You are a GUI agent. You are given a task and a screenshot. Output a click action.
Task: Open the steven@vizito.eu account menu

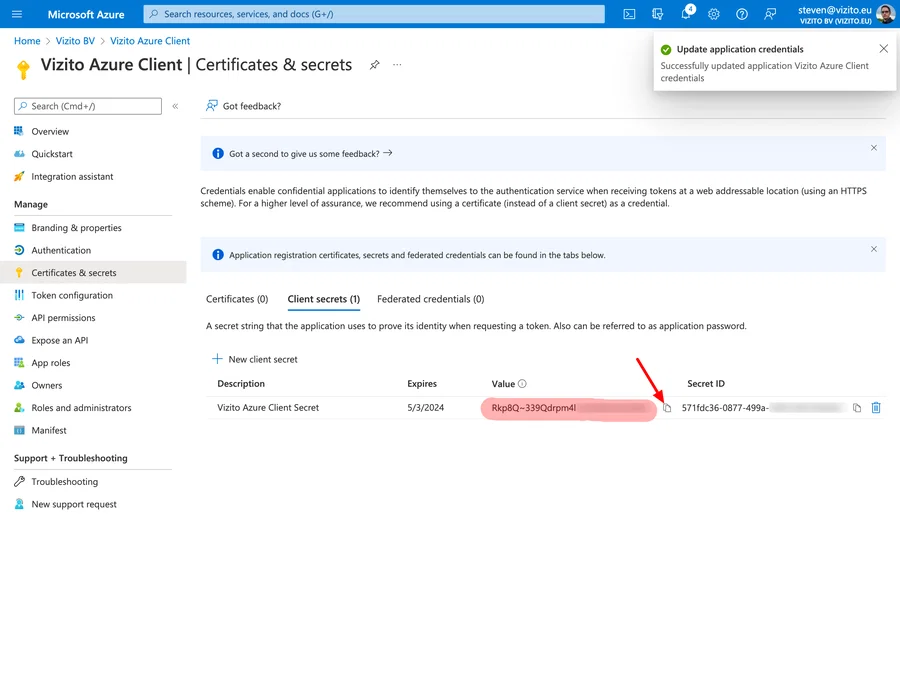point(843,13)
